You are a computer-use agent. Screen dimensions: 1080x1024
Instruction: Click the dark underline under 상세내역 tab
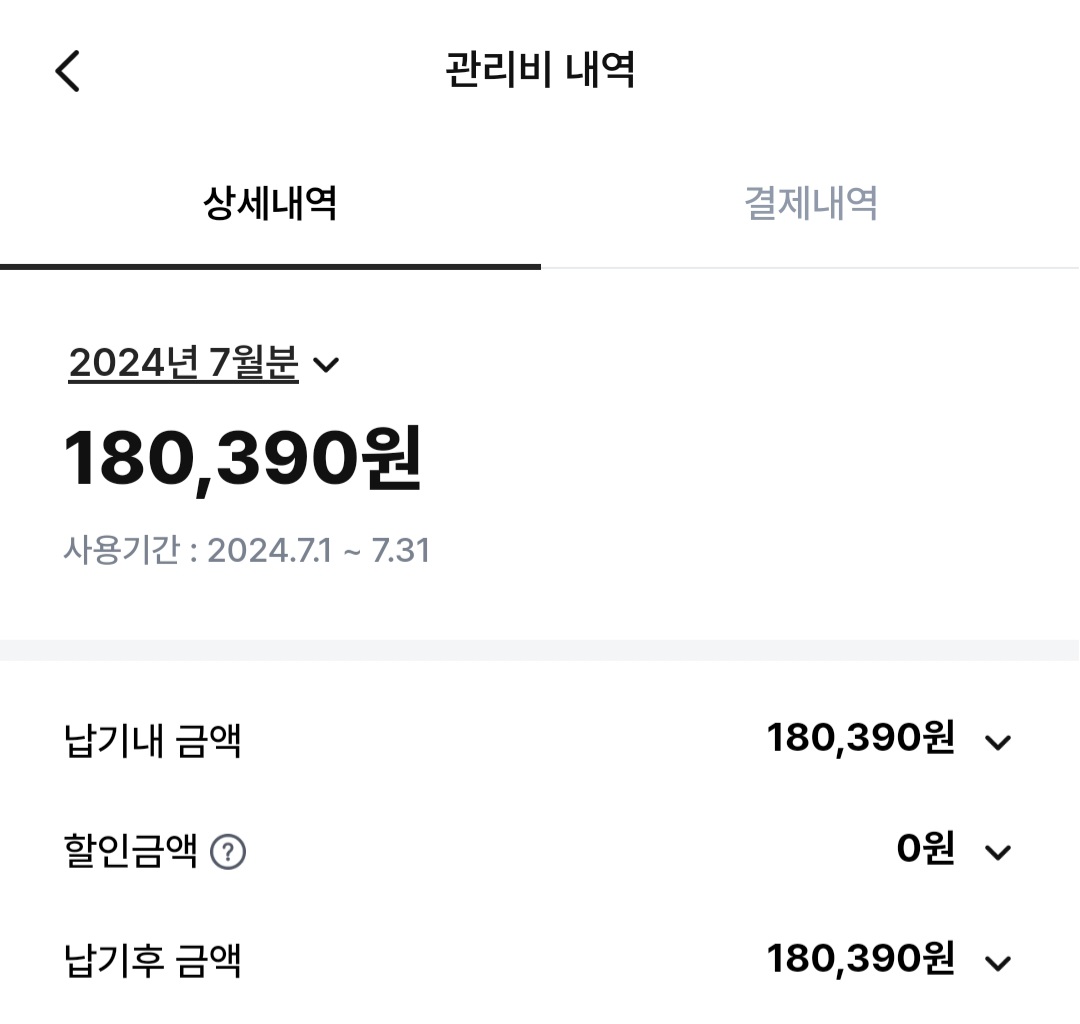tap(270, 266)
